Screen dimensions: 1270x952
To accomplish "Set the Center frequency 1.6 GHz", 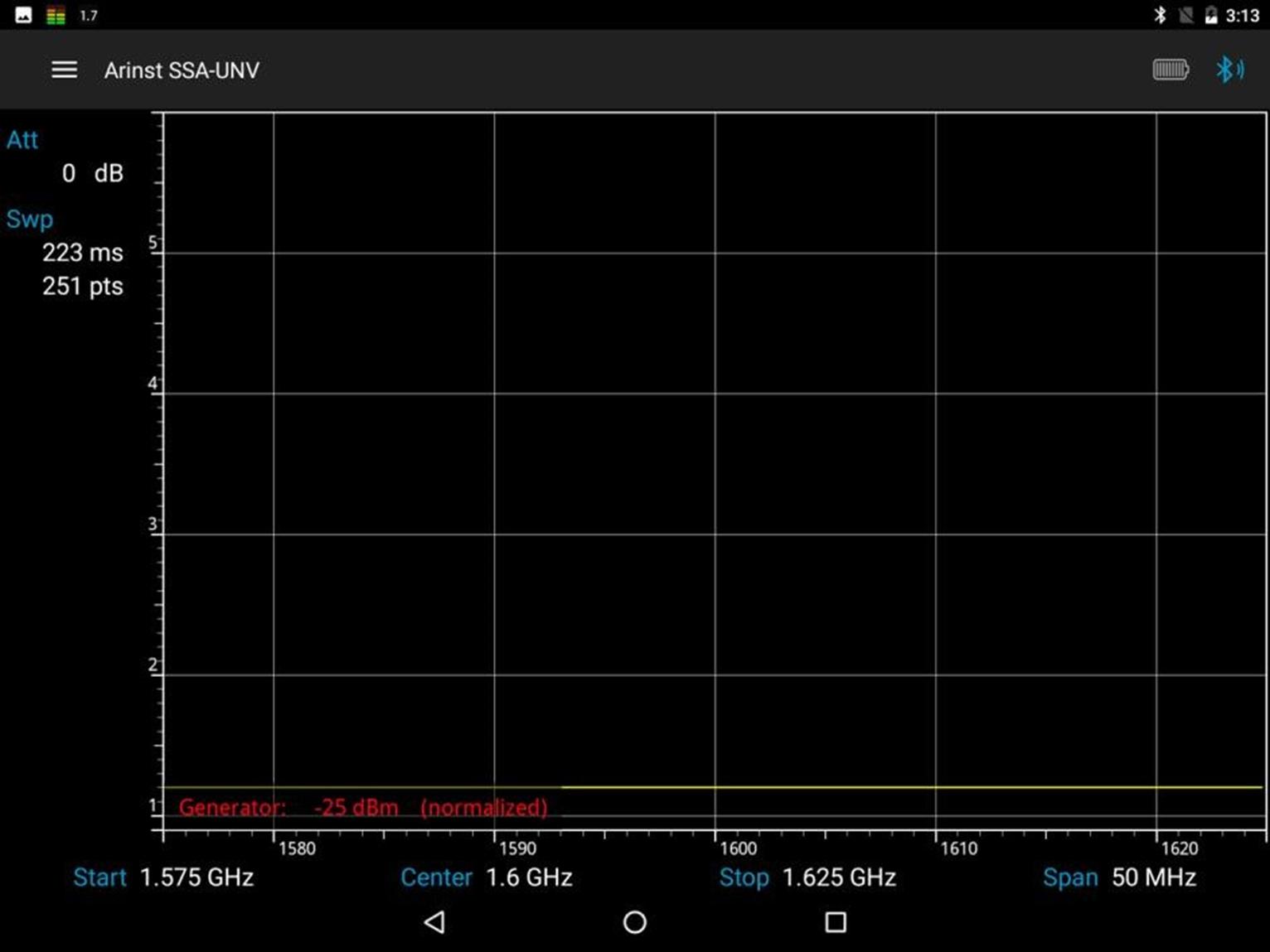I will 528,877.
